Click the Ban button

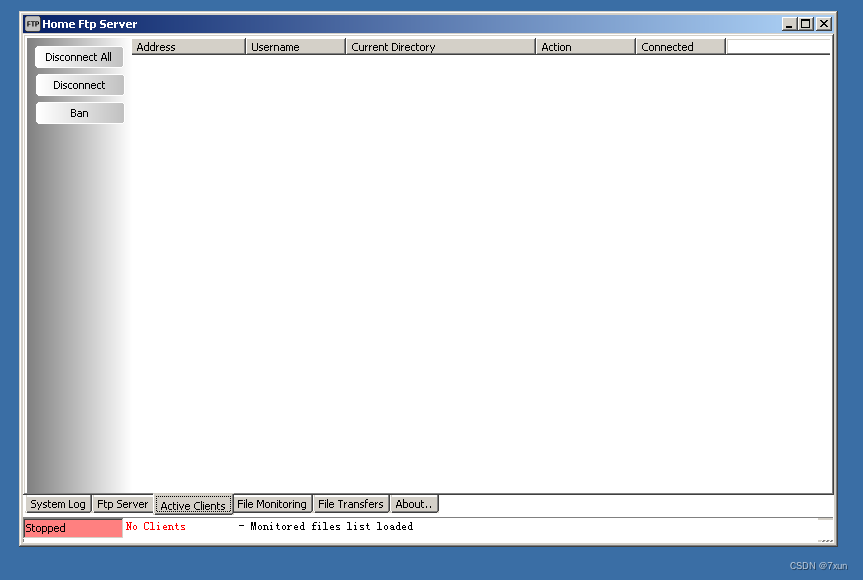coord(79,112)
